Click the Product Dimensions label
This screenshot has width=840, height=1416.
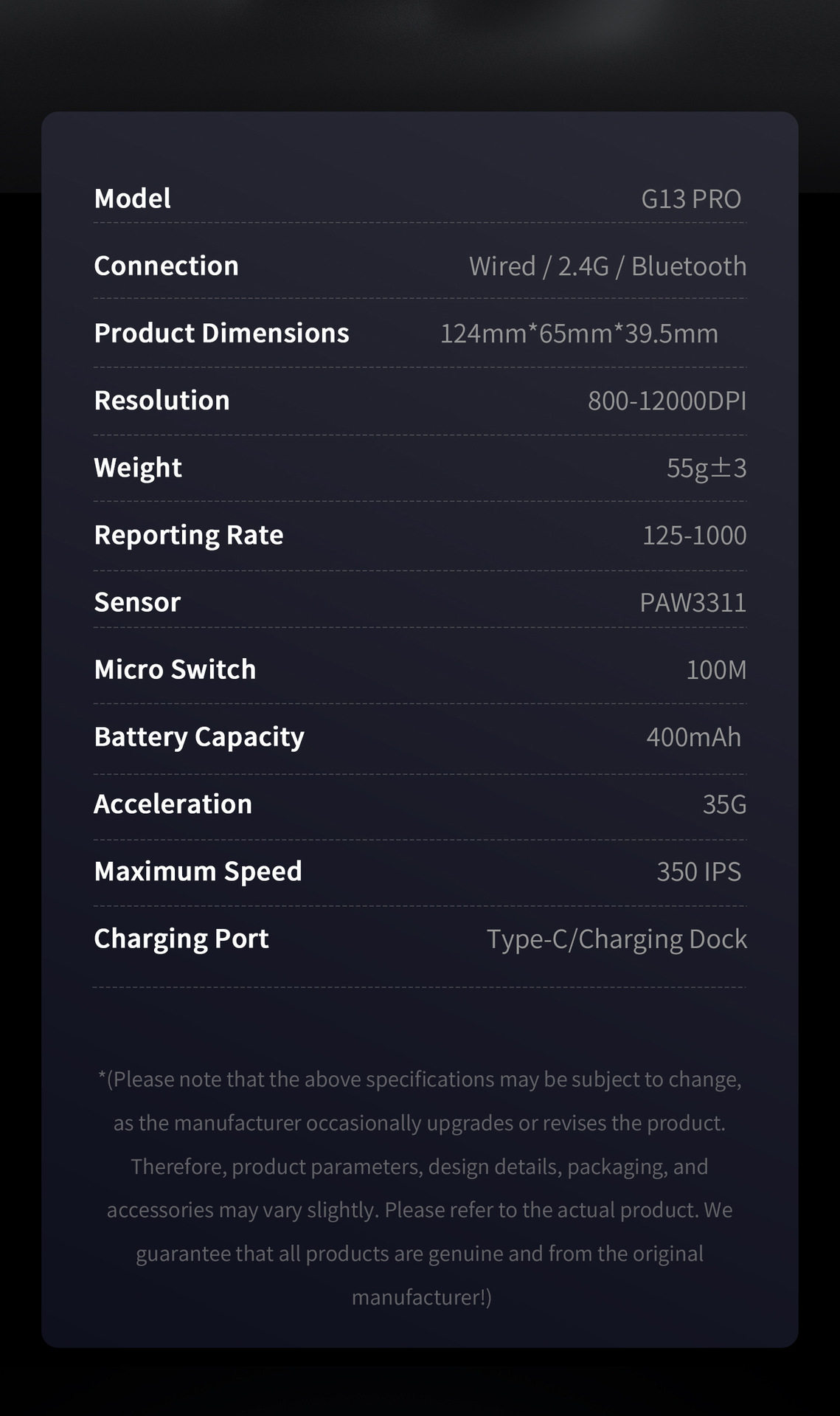point(221,333)
